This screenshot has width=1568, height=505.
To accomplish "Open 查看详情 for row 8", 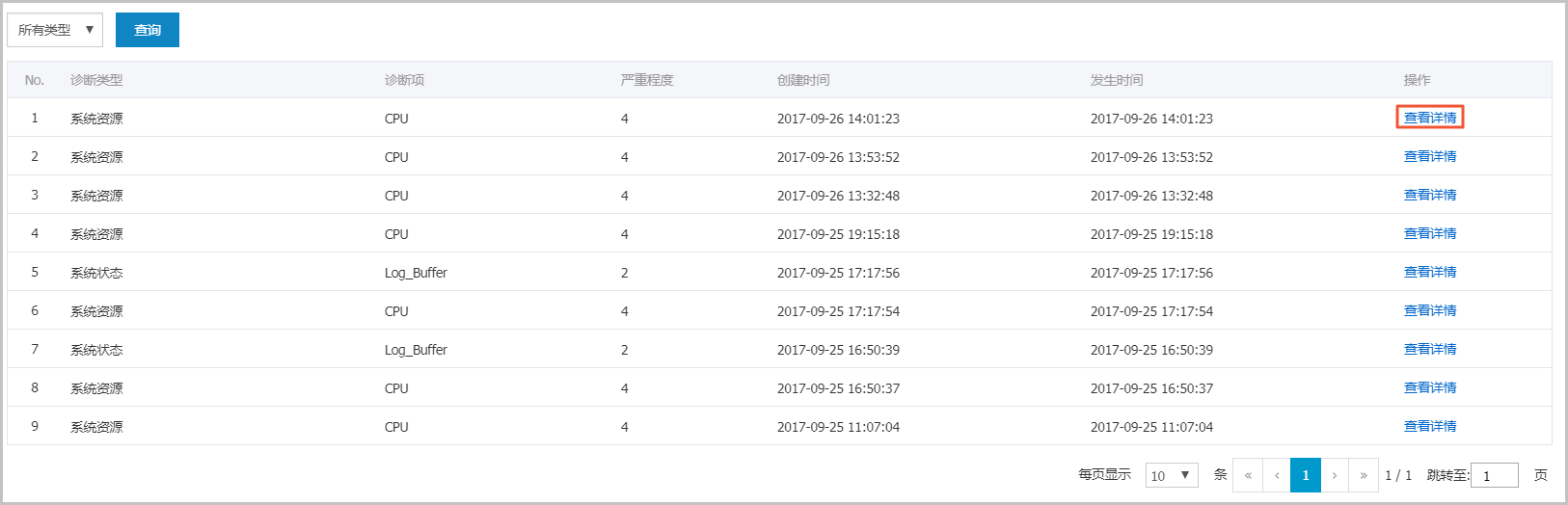I will click(x=1430, y=387).
